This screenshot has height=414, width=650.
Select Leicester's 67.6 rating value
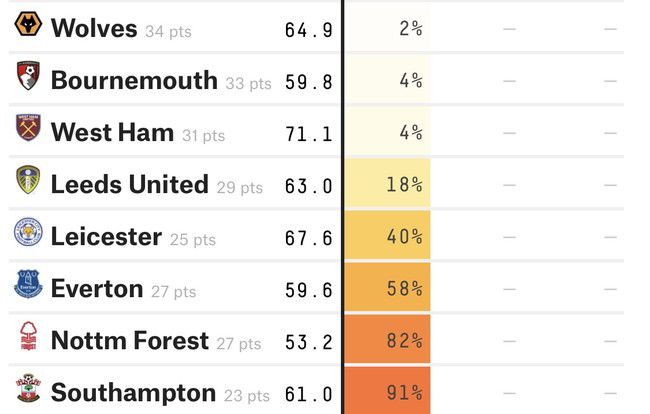pos(309,237)
